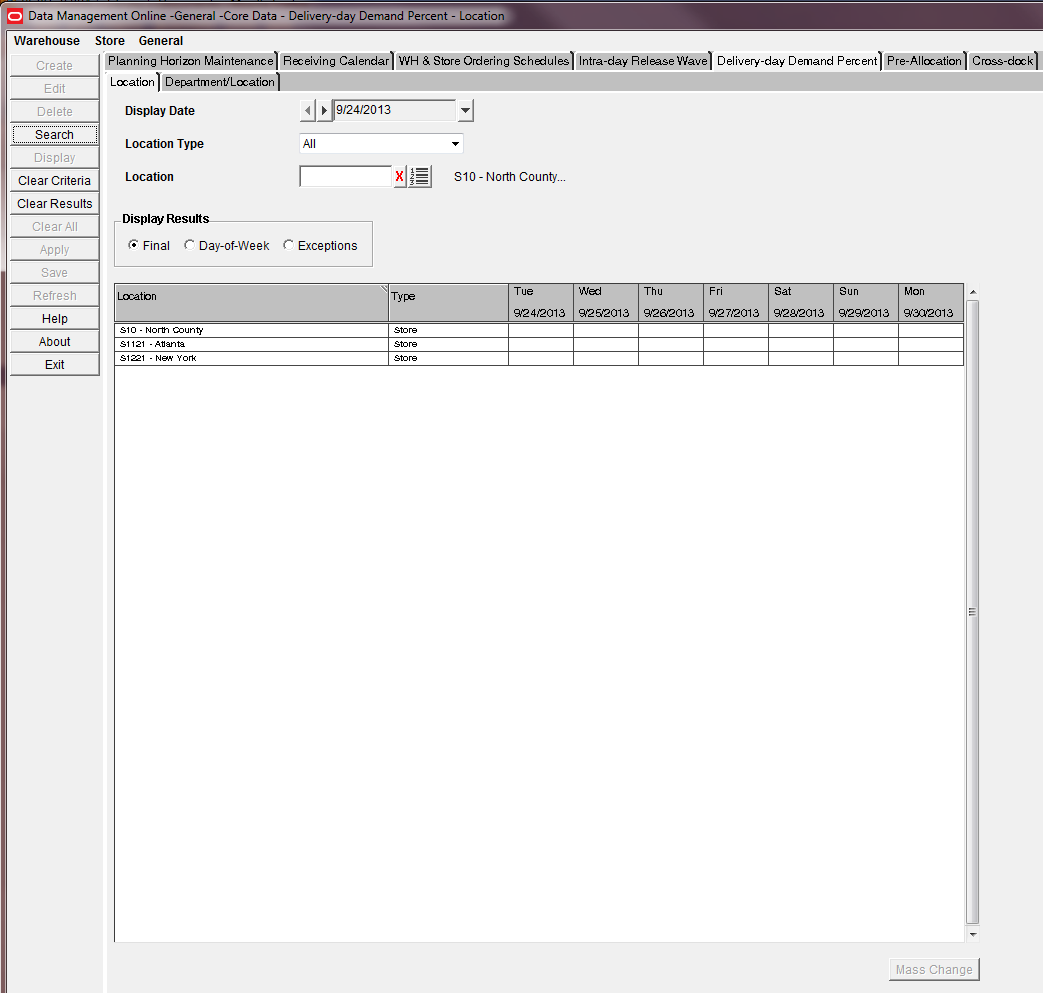This screenshot has height=993, width=1043.
Task: Click the Clear Results button
Action: click(x=55, y=204)
